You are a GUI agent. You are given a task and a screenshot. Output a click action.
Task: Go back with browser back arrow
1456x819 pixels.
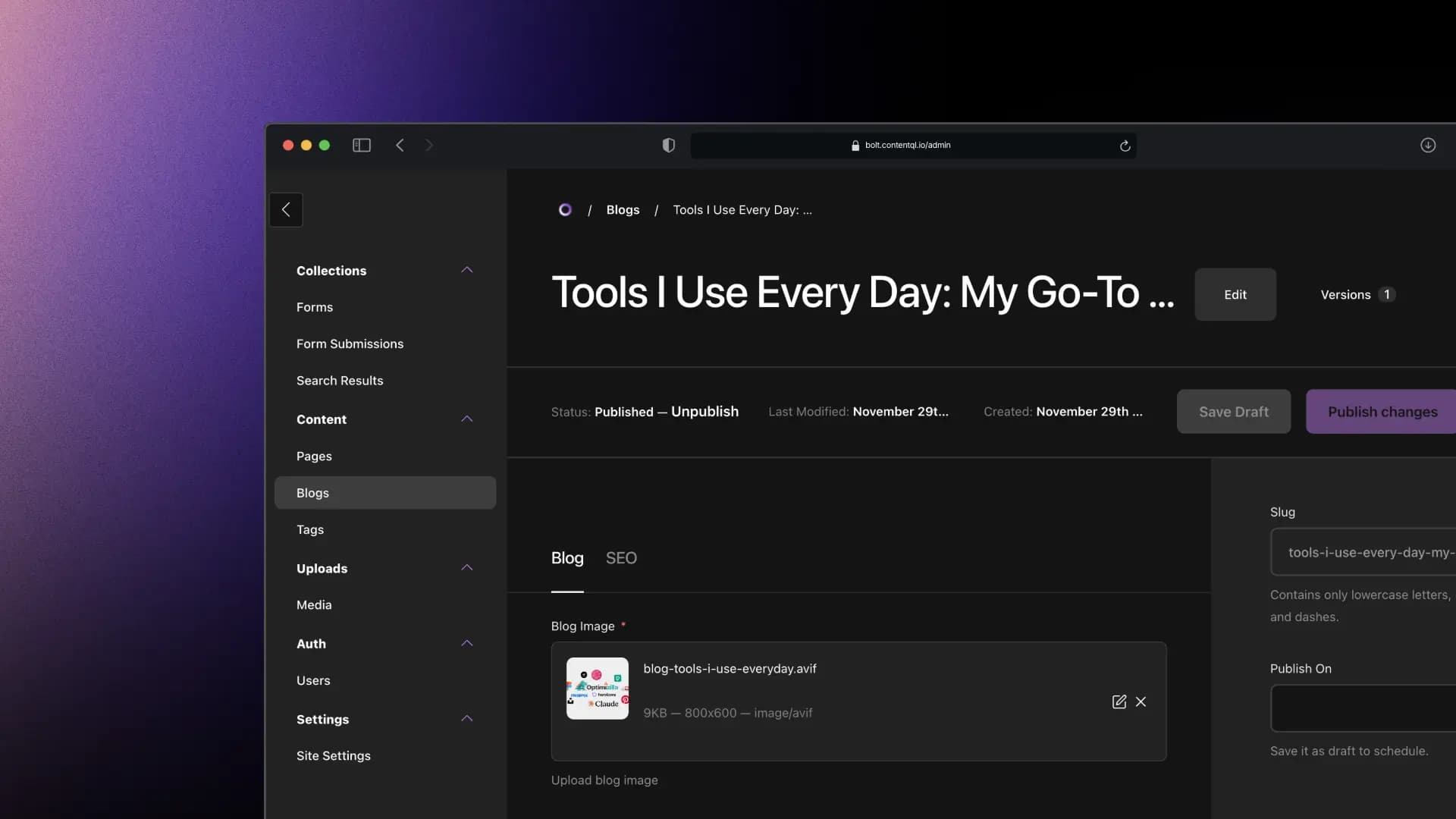(x=400, y=145)
